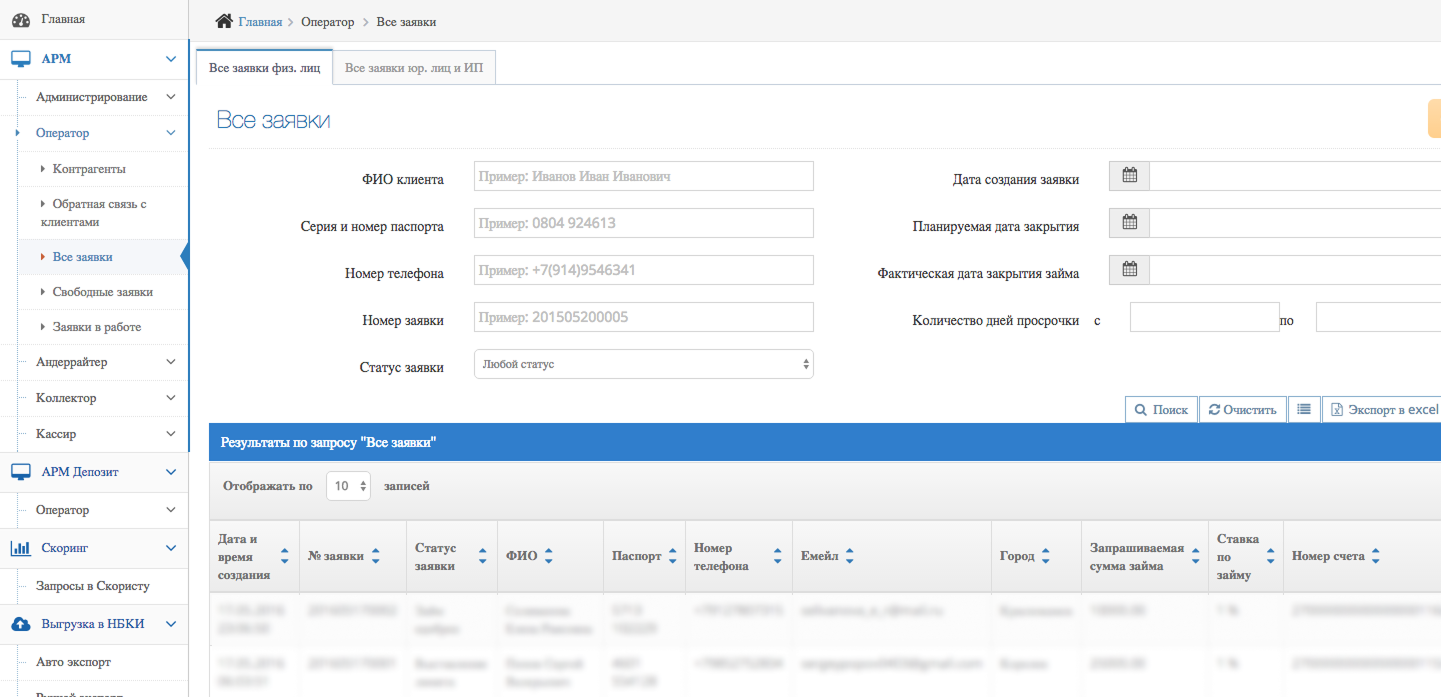Viewport: 1441px width, 697px height.
Task: Sort table by ФИО column arrows
Action: click(549, 557)
